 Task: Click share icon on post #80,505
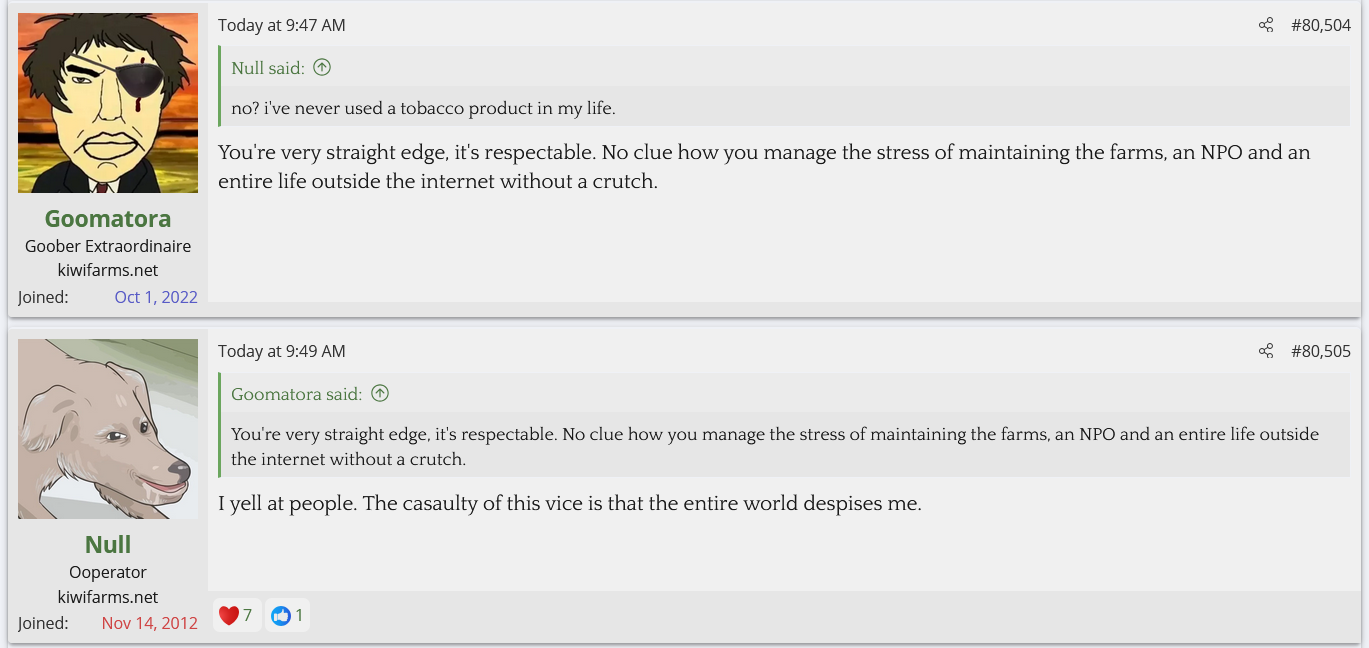point(1266,351)
